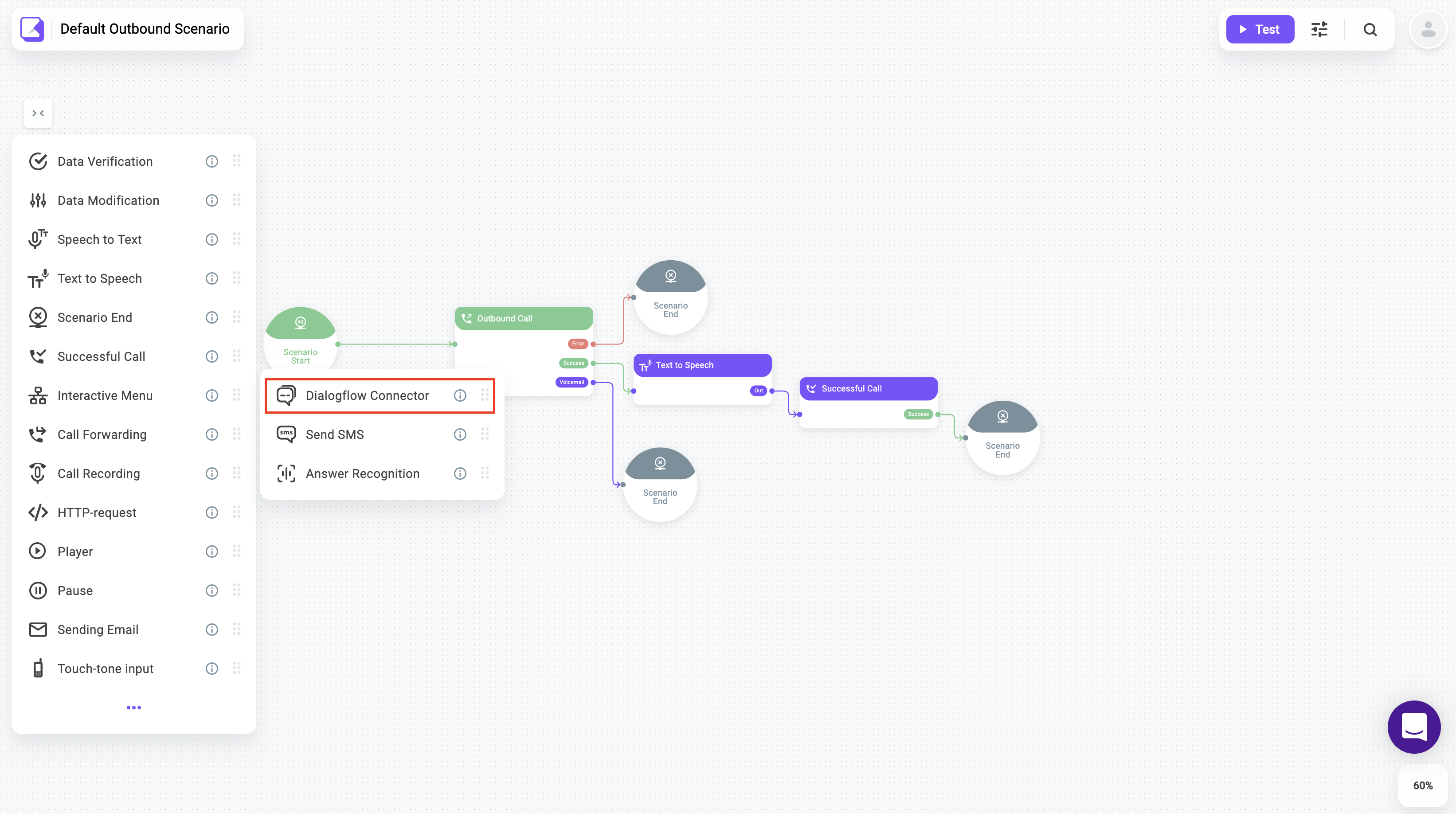Run the scenario with Test button
Image resolution: width=1456 pixels, height=814 pixels.
coord(1260,29)
